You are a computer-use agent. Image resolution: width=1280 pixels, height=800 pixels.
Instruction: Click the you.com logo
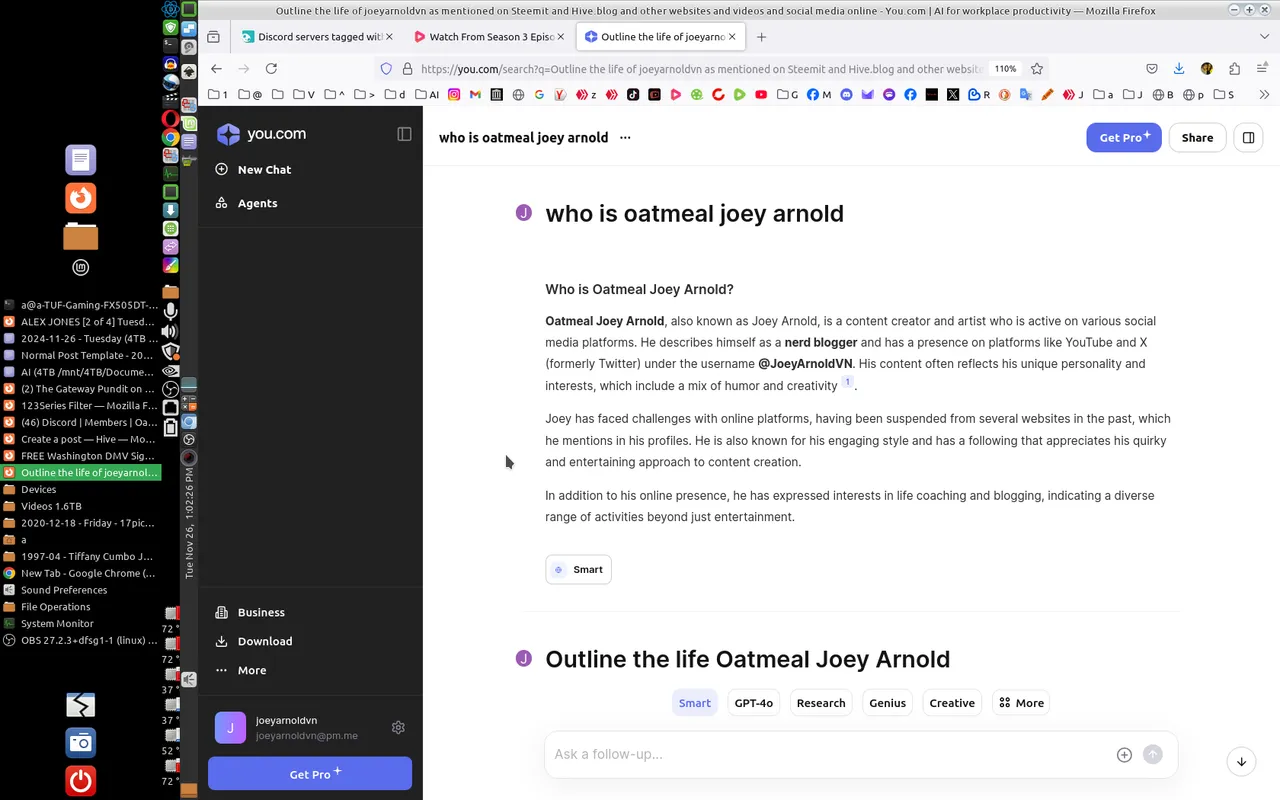tap(262, 134)
